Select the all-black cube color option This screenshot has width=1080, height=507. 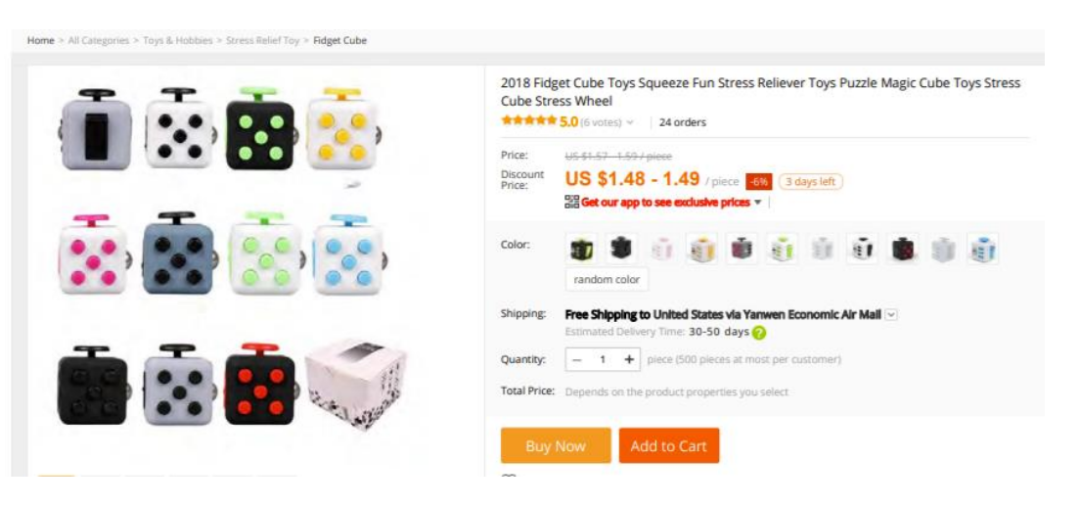pyautogui.click(x=621, y=248)
